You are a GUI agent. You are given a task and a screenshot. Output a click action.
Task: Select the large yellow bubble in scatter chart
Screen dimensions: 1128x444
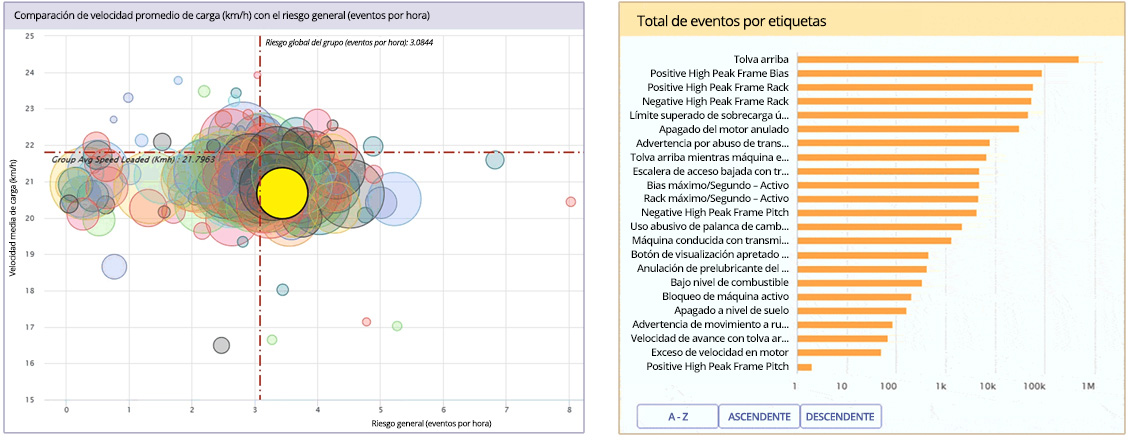click(x=283, y=192)
